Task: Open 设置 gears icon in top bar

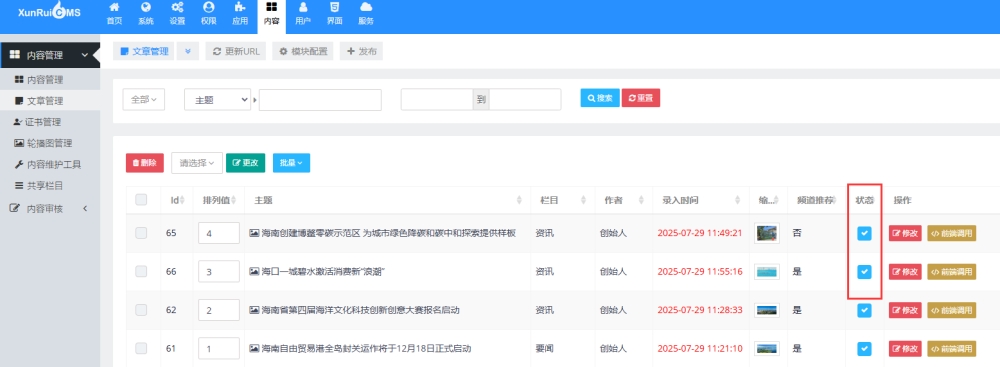Action: [x=177, y=14]
